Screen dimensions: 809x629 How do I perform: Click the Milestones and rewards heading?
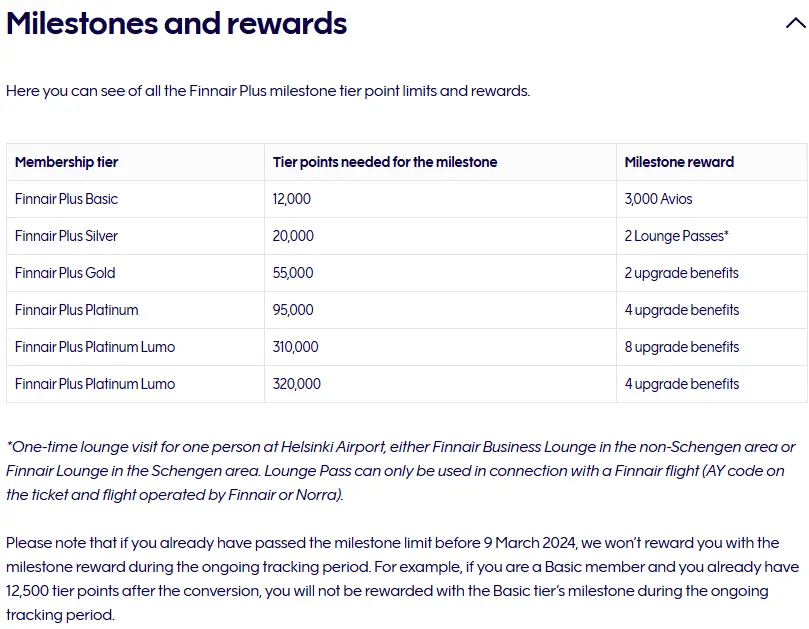click(177, 23)
